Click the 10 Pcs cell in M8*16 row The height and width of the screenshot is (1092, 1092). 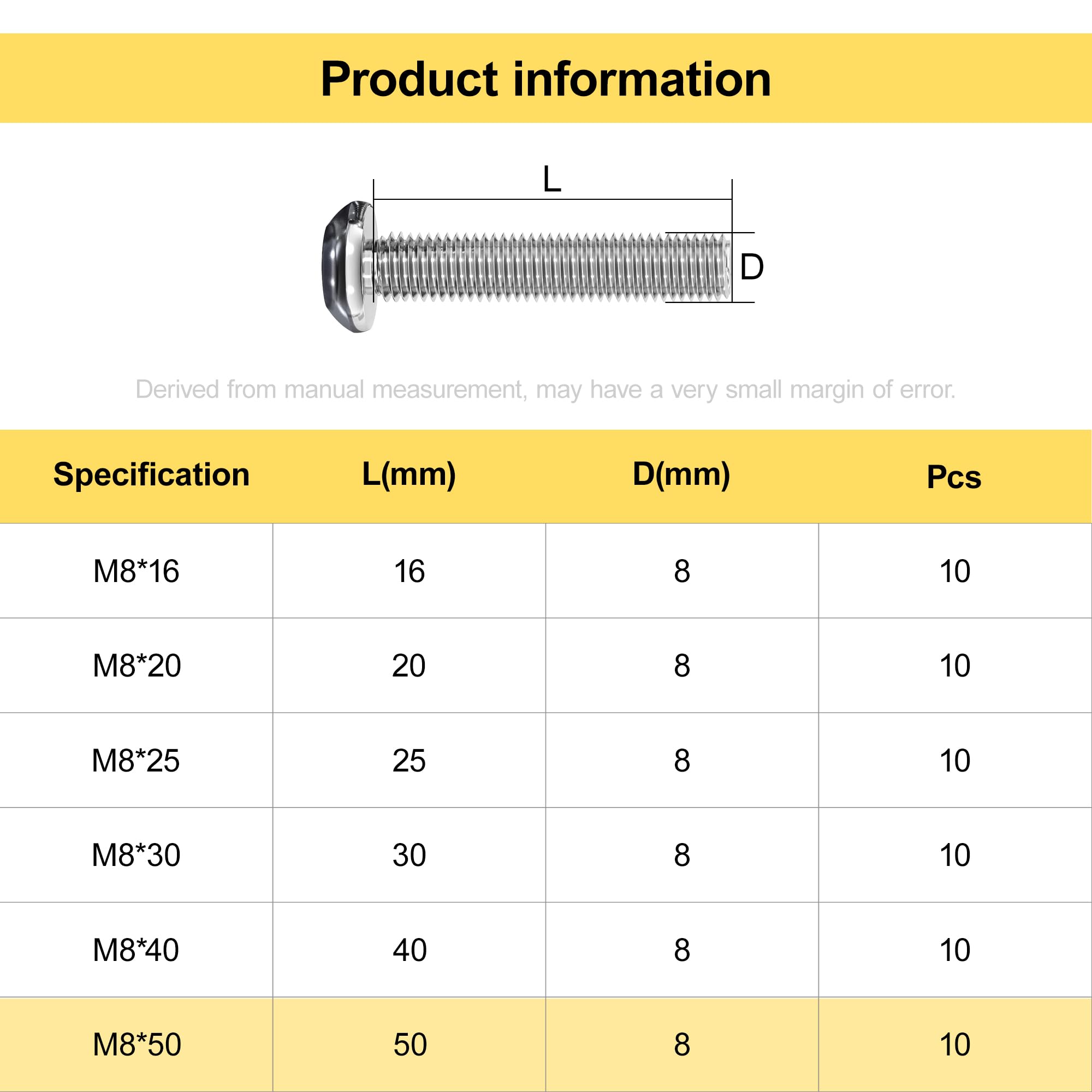pos(955,571)
